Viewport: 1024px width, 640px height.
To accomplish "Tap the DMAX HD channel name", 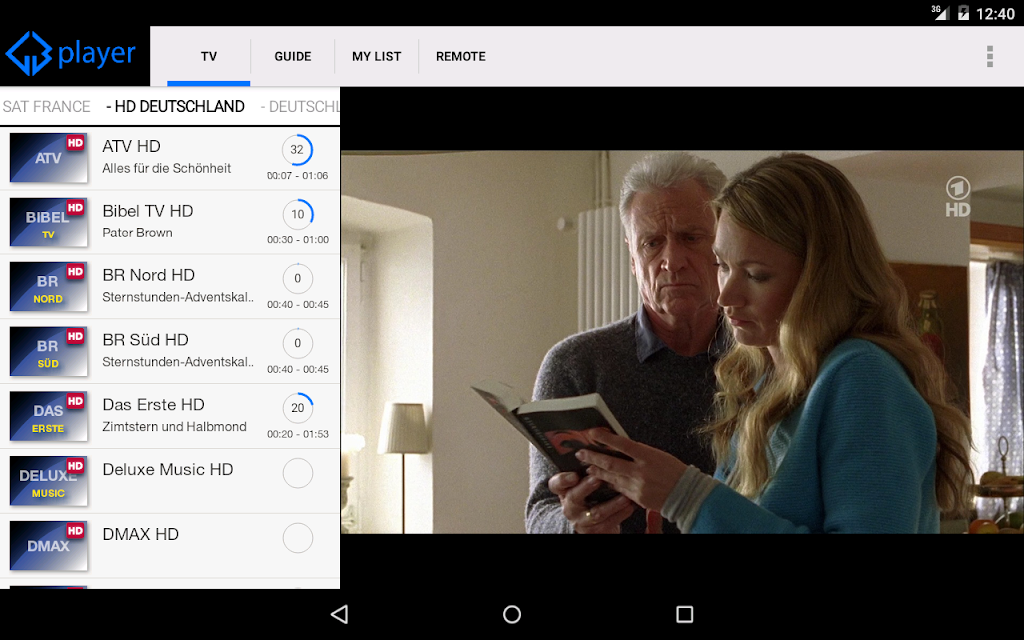I will tap(140, 534).
